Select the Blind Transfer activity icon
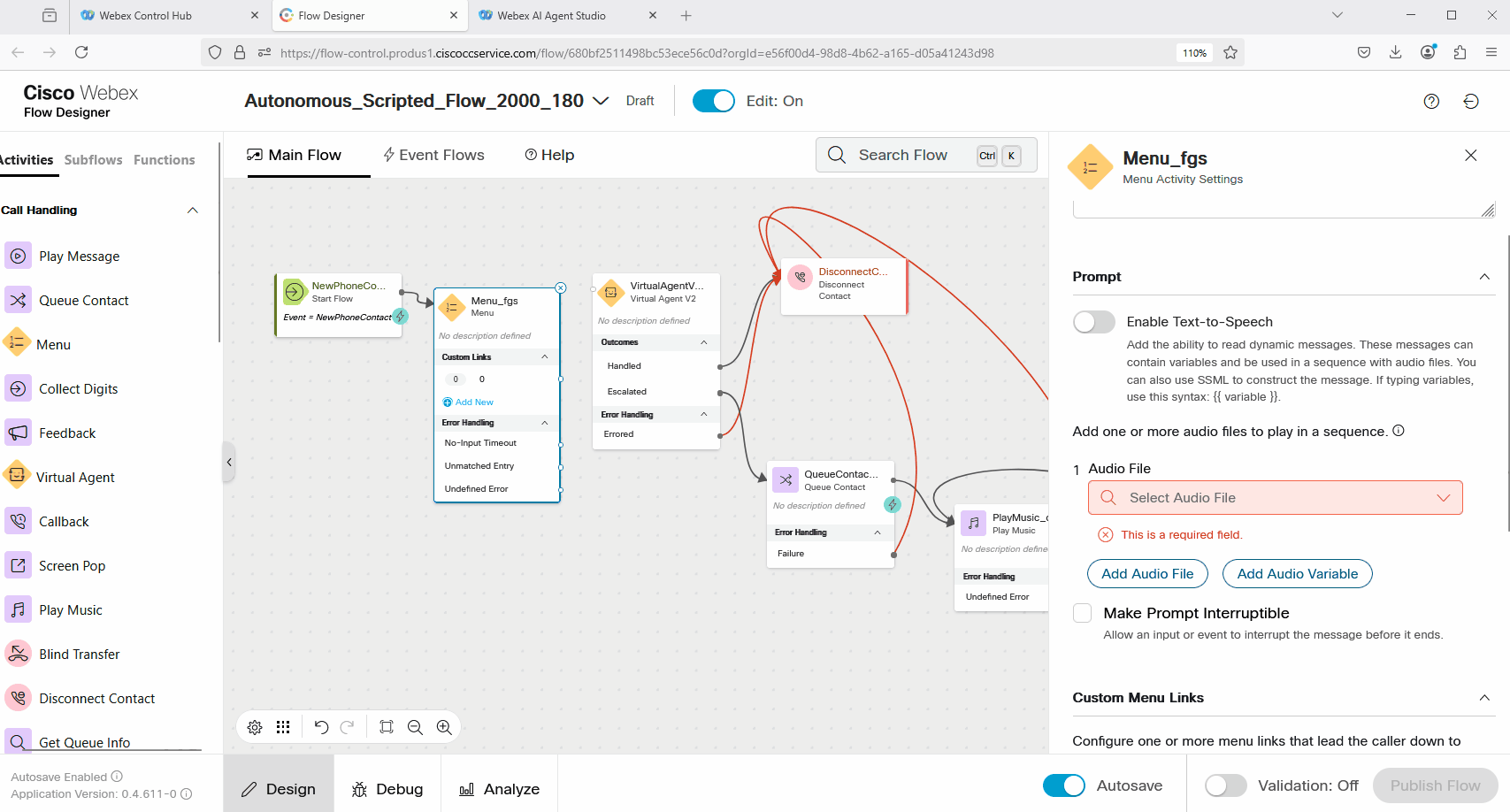The width and height of the screenshot is (1510, 812). 18,654
